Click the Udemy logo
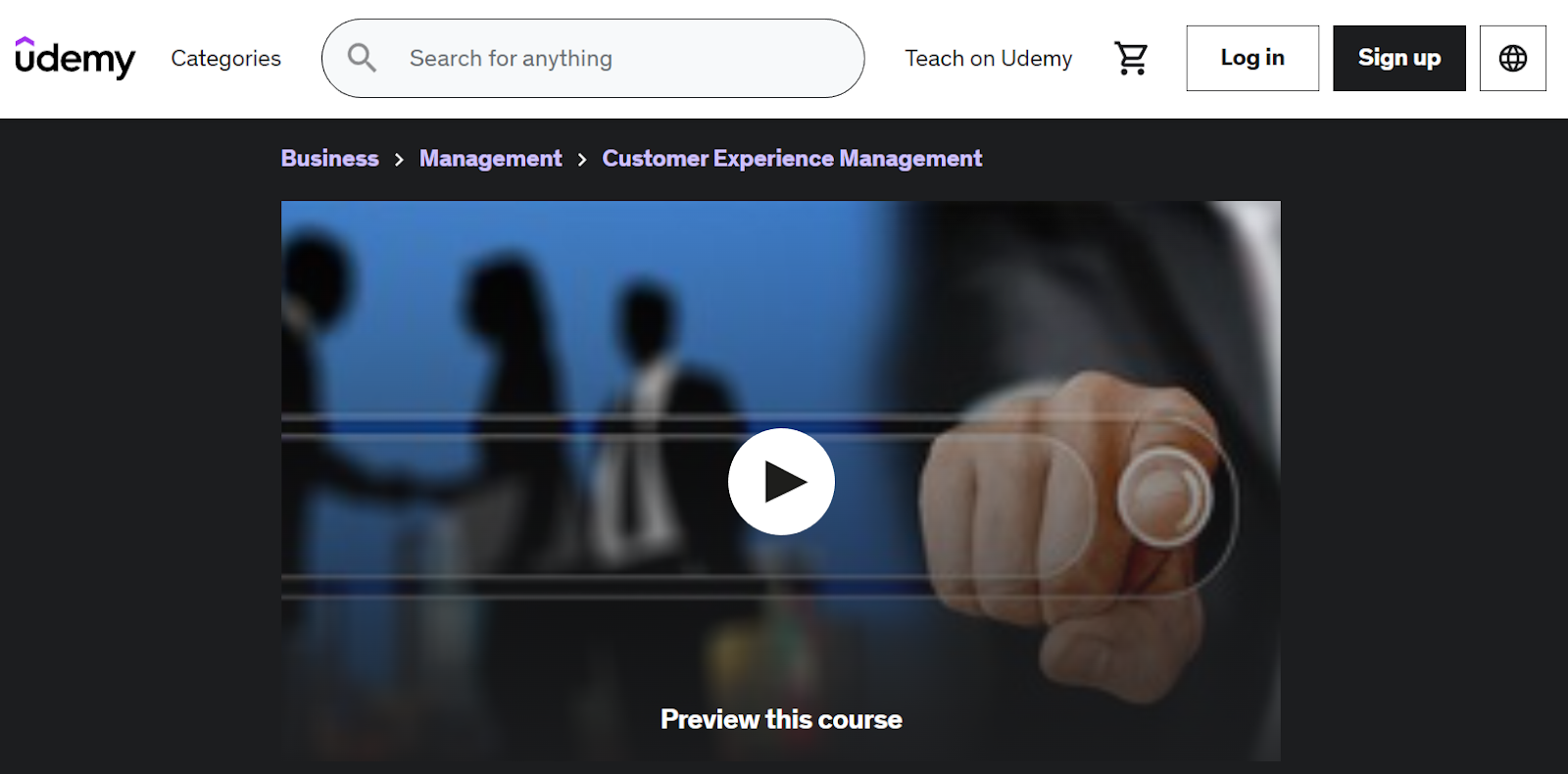The height and width of the screenshot is (774, 1568). click(x=75, y=59)
